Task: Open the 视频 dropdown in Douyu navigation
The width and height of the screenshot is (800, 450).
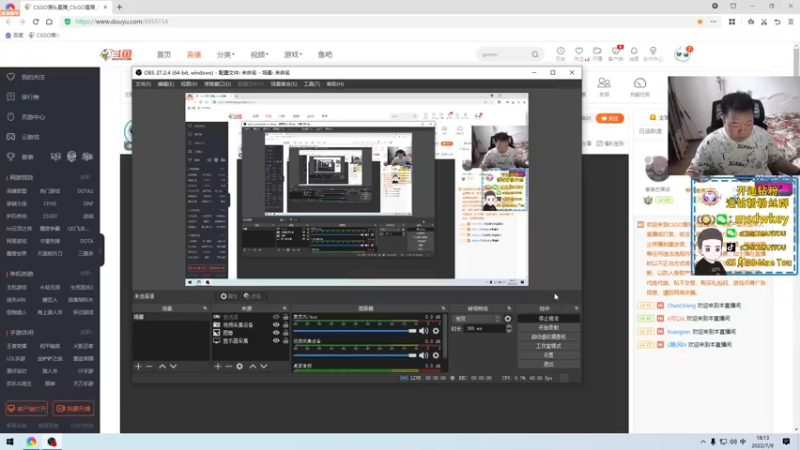Action: point(259,55)
